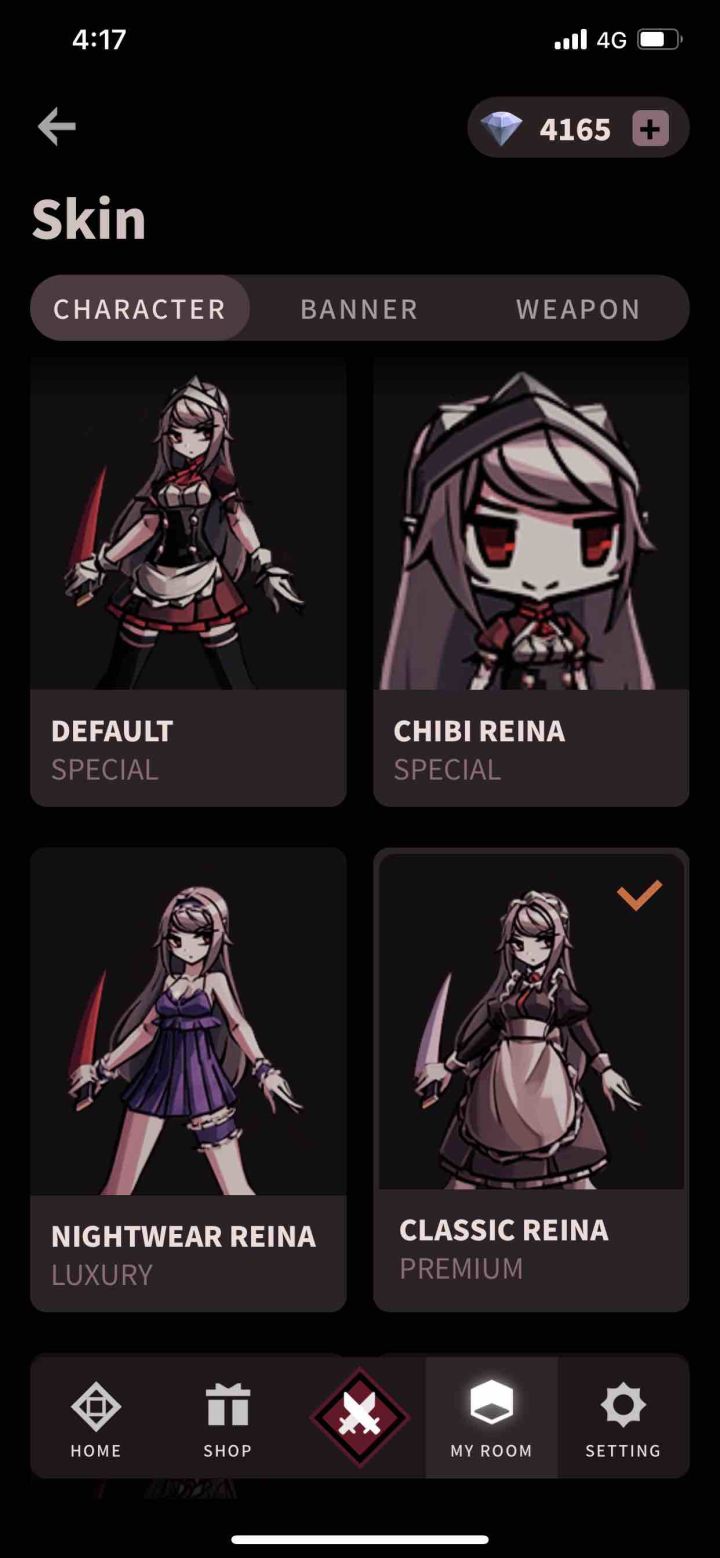The width and height of the screenshot is (720, 1558).
Task: Switch to the Weapon tab
Action: 578,308
